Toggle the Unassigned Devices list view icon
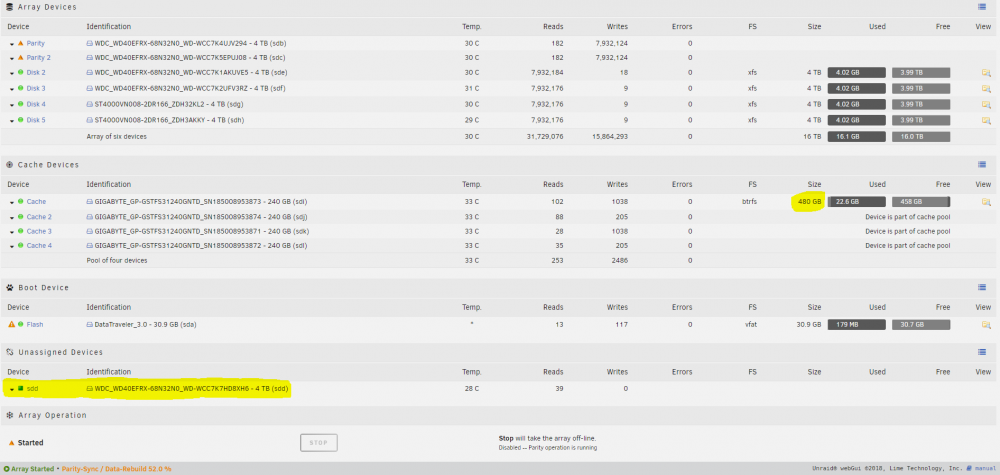The image size is (1000, 475). tap(982, 352)
